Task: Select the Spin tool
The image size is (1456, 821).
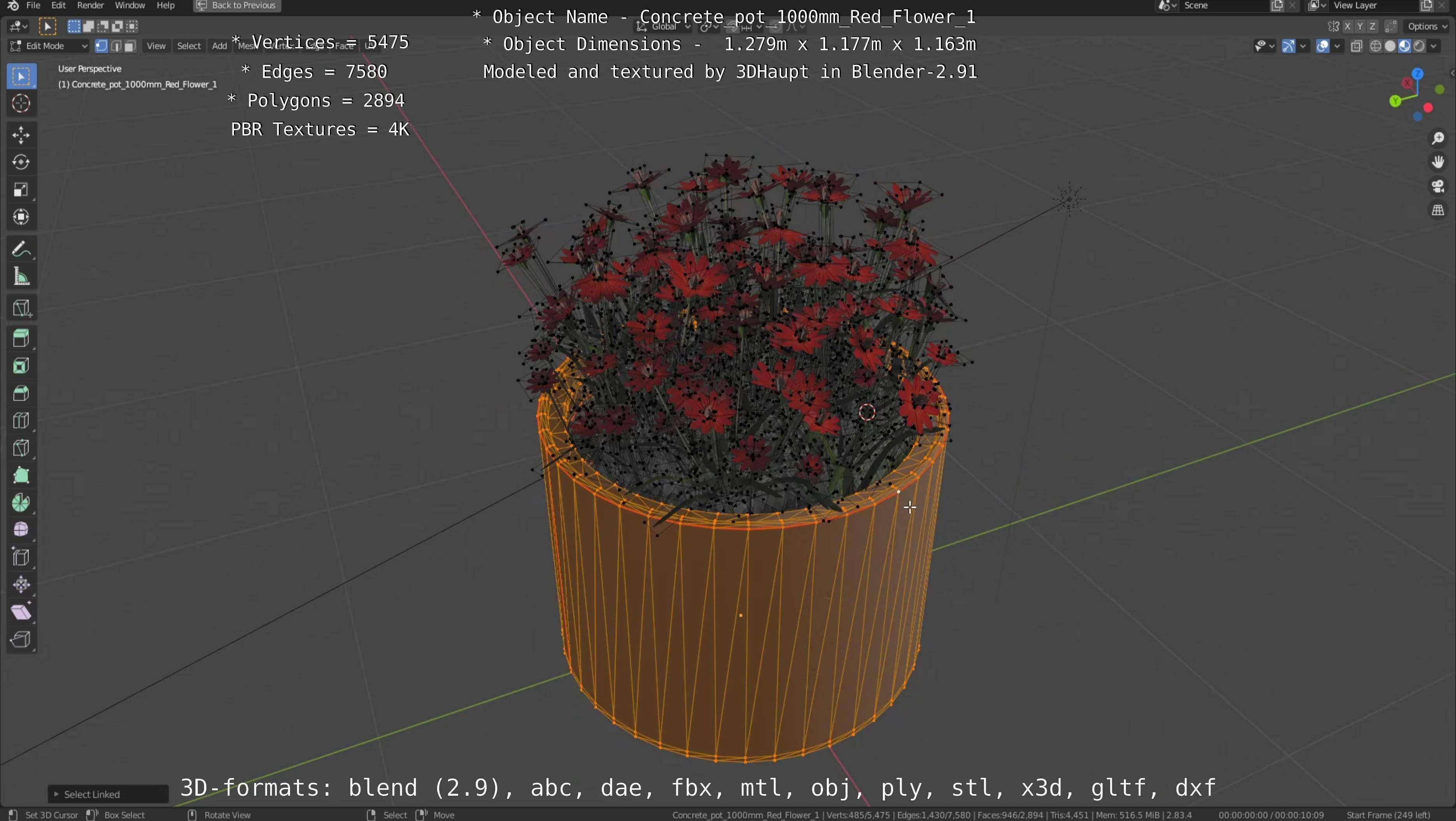Action: pos(21,503)
